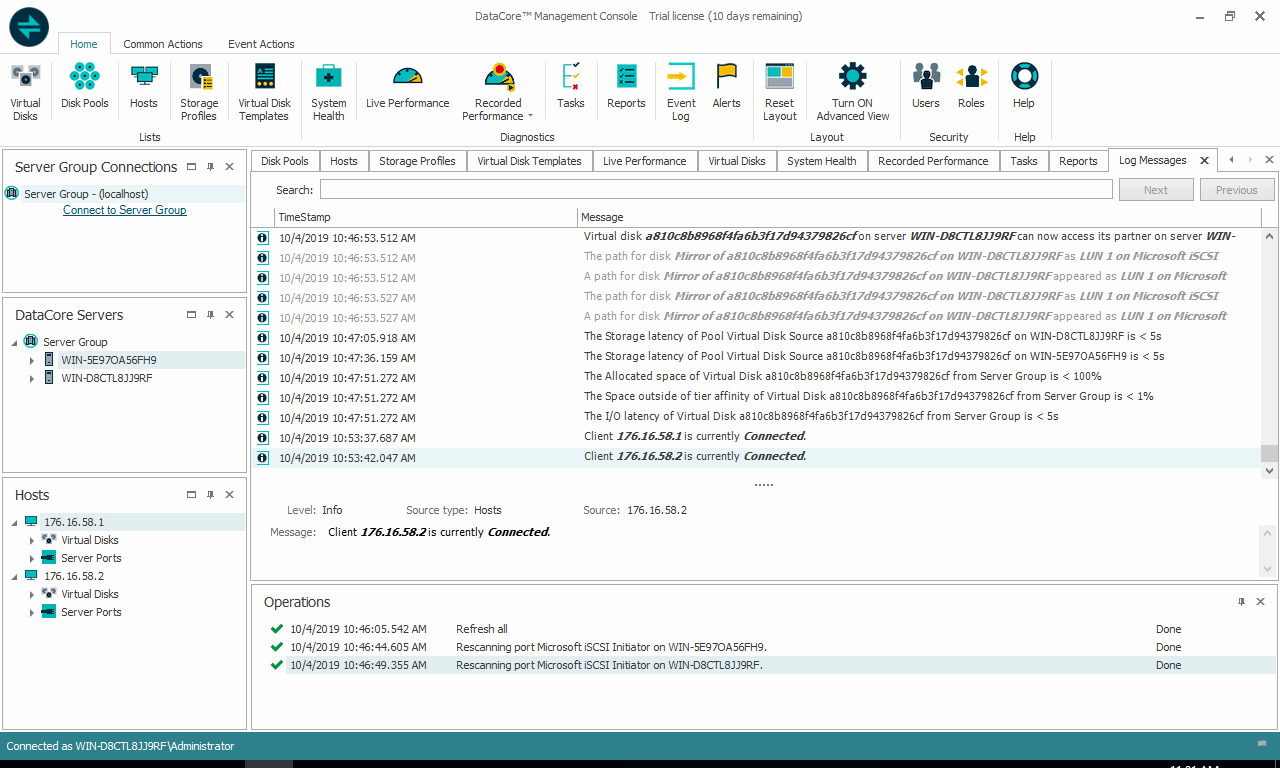The image size is (1280, 768).
Task: Pin the Operations panel
Action: coord(1241,602)
